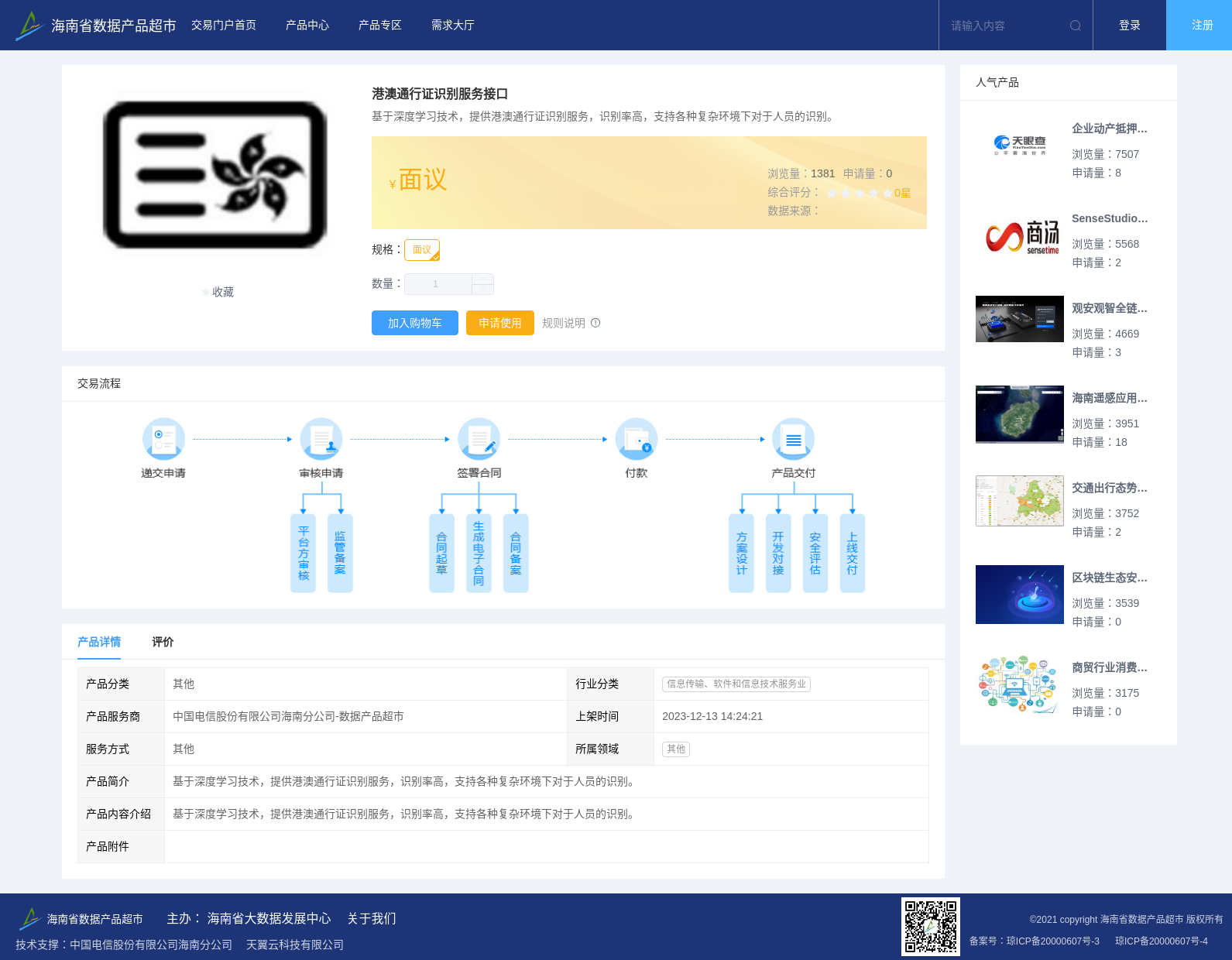Open the SenseStudio product title
This screenshot has height=960, width=1232.
click(x=1110, y=218)
